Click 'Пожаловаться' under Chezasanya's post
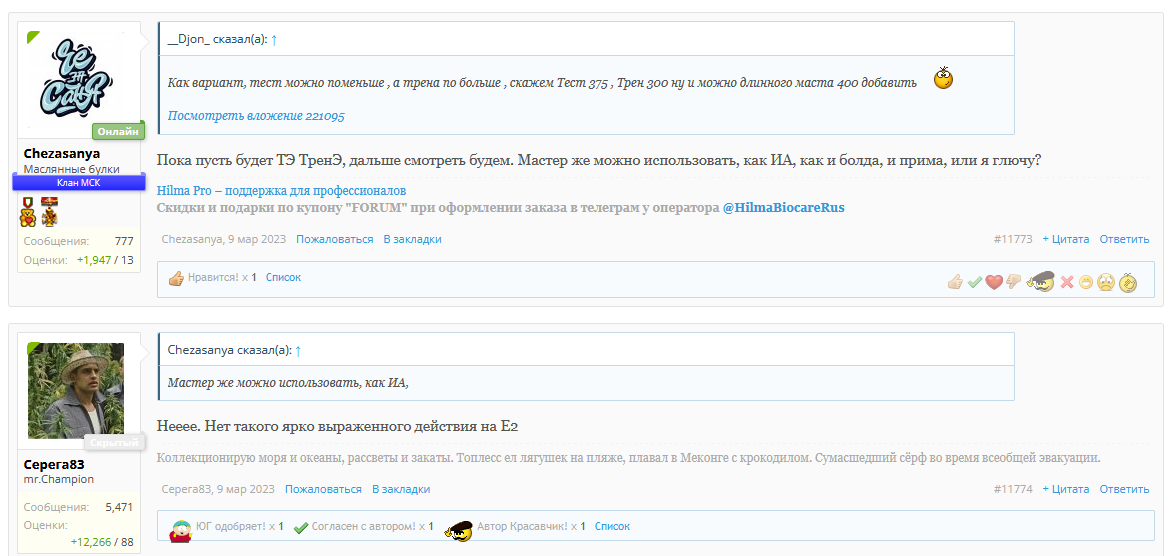The image size is (1173, 556). [x=334, y=239]
